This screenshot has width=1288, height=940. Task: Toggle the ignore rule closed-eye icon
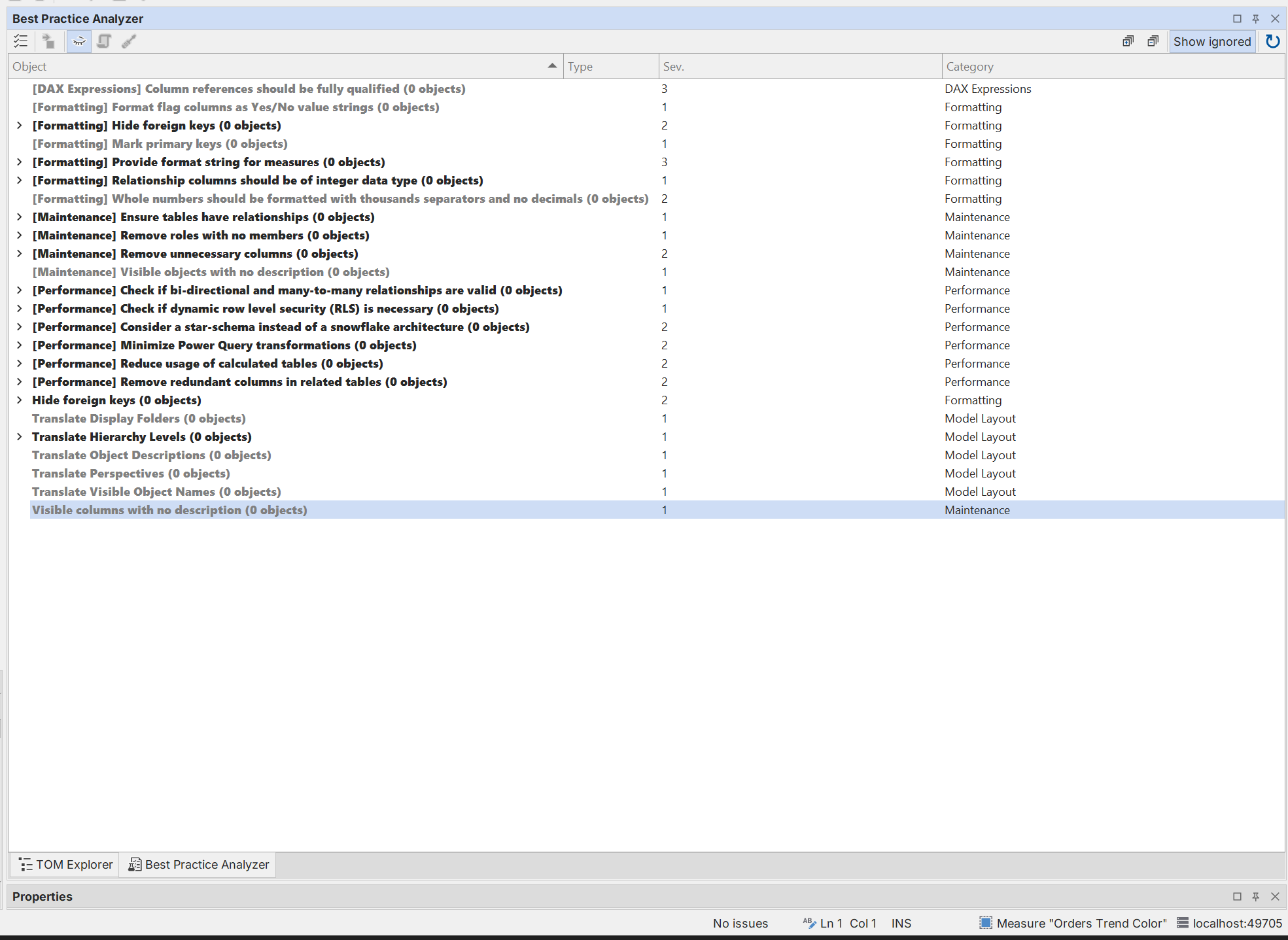[x=78, y=41]
